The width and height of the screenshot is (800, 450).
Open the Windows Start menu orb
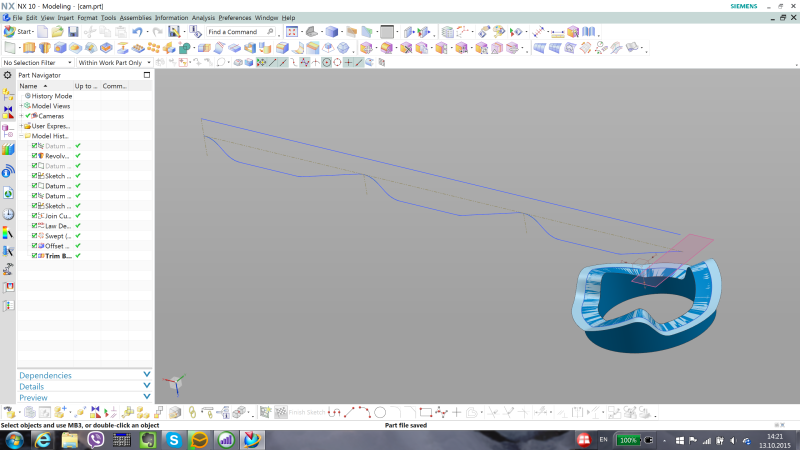coord(14,440)
